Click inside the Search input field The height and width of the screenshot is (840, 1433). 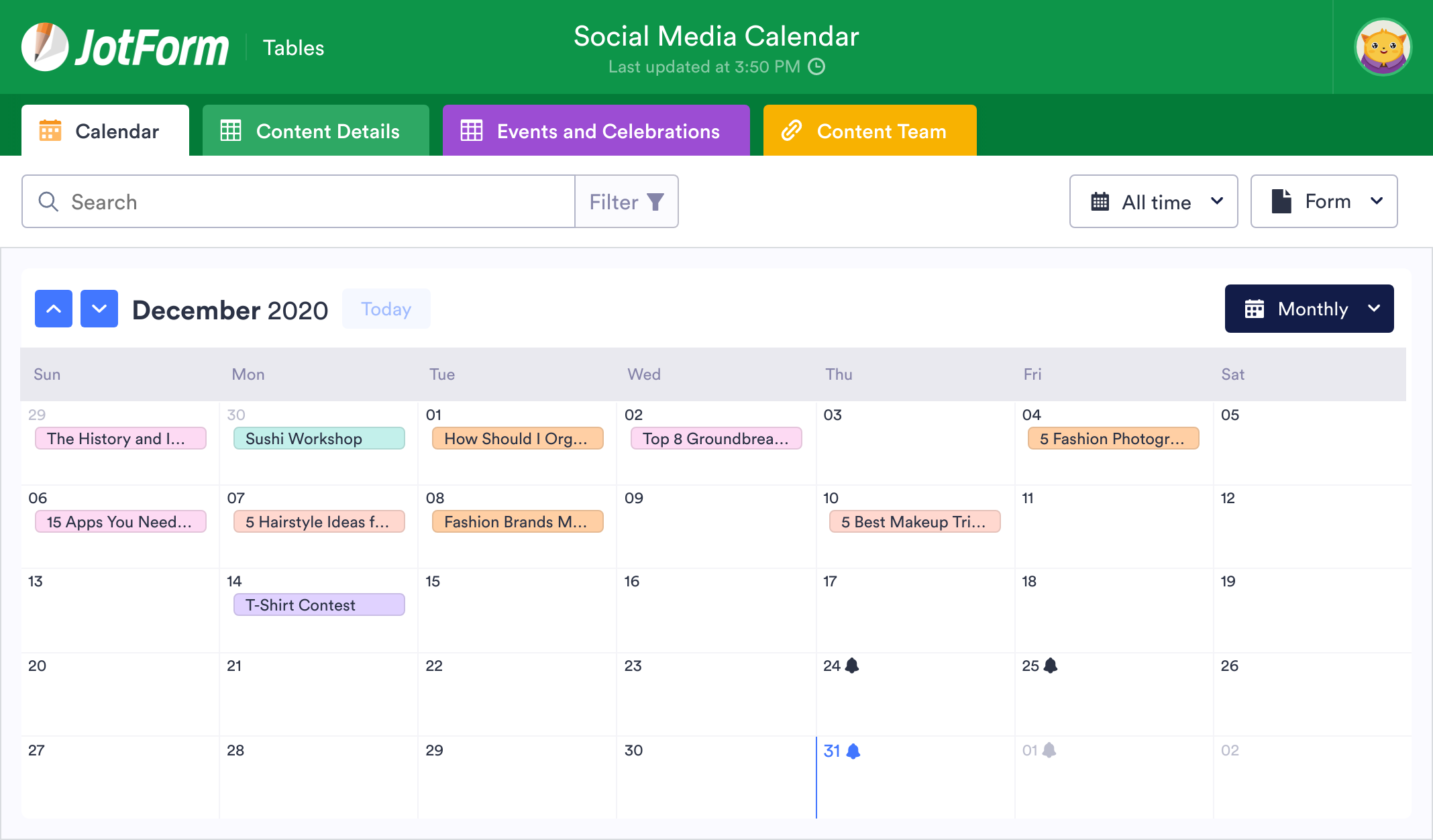(x=299, y=201)
